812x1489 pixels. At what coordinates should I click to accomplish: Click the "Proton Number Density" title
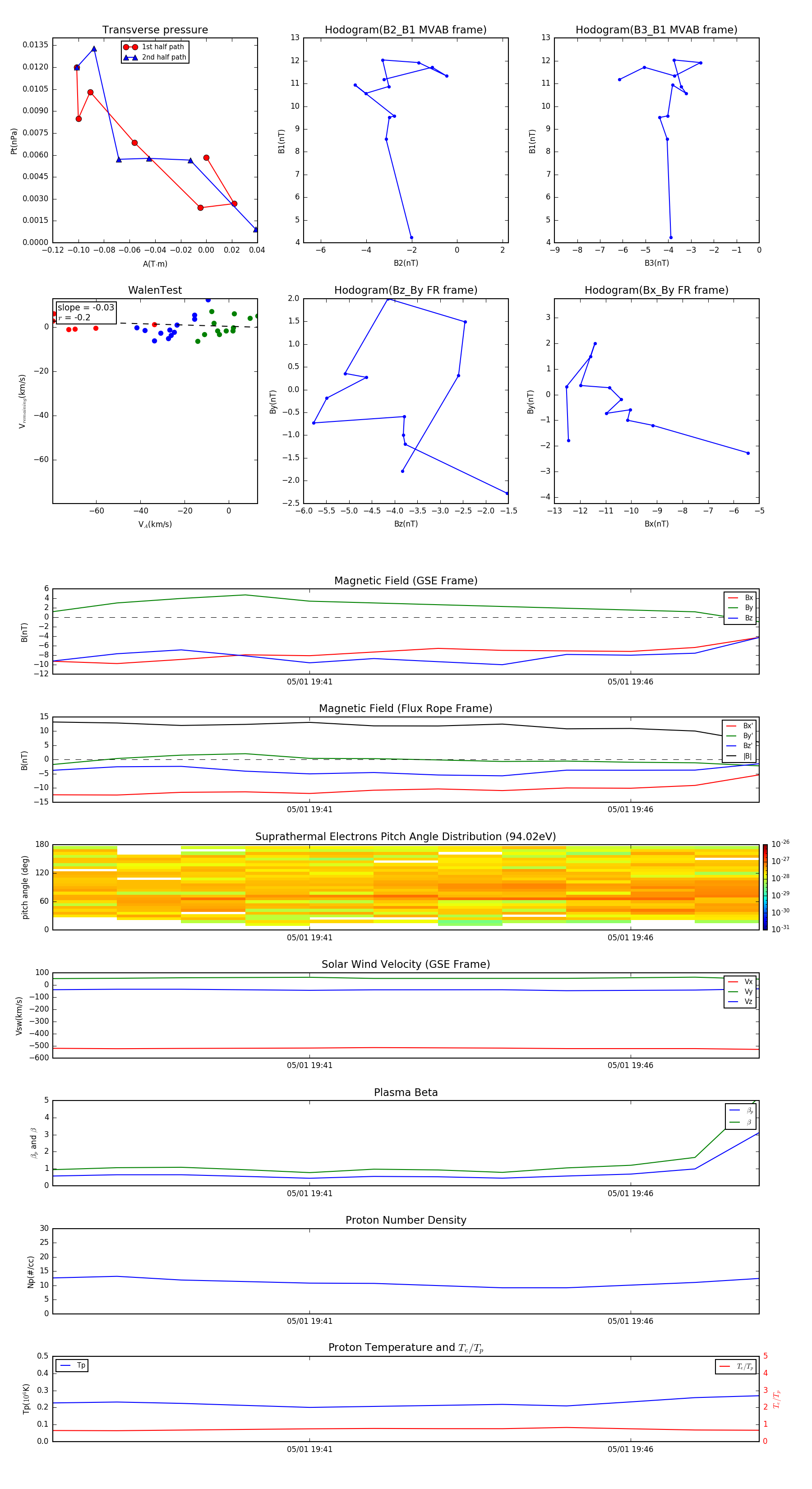pos(406,1220)
